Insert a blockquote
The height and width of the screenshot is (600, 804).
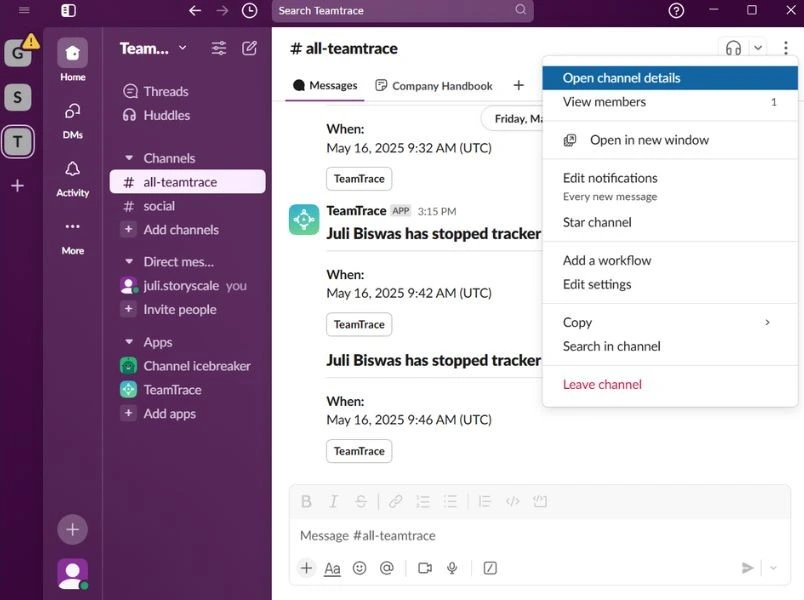click(x=485, y=501)
